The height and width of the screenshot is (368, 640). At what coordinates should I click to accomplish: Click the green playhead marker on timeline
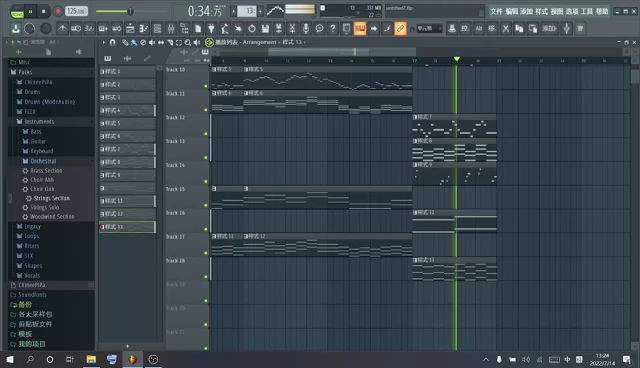(457, 60)
